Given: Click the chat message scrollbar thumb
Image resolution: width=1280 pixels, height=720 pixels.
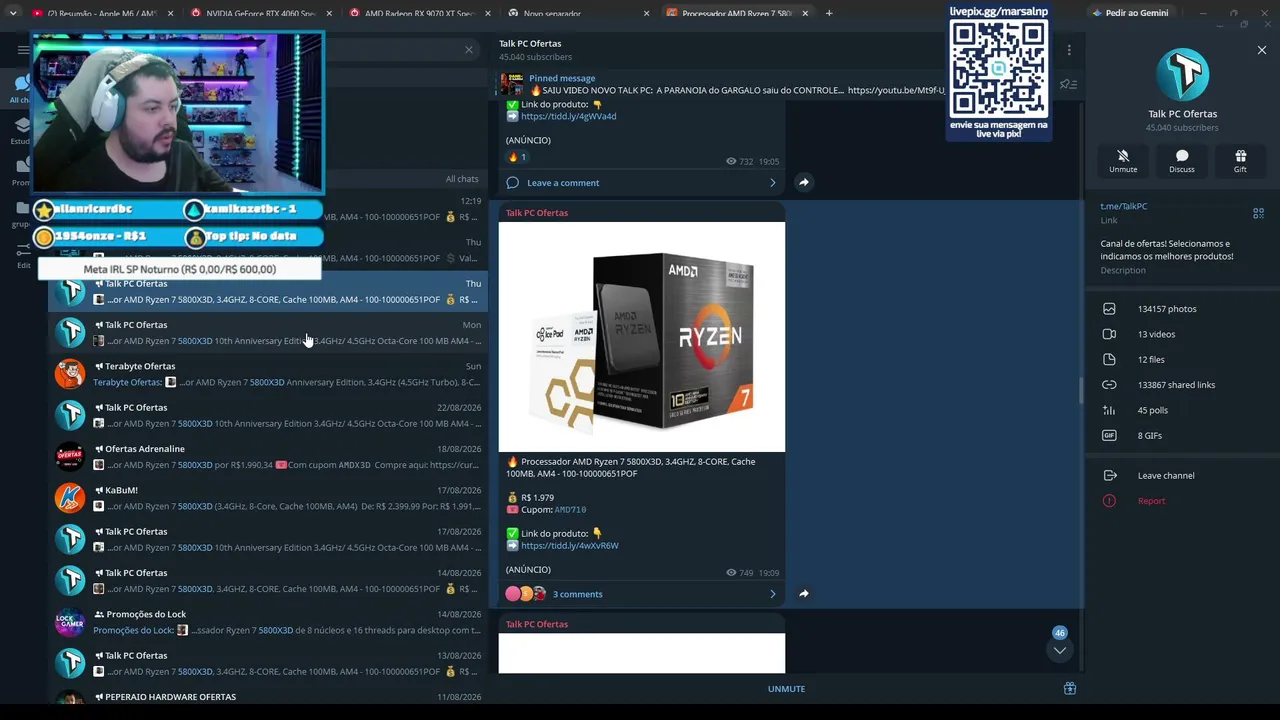Looking at the screenshot, I should (x=1081, y=391).
